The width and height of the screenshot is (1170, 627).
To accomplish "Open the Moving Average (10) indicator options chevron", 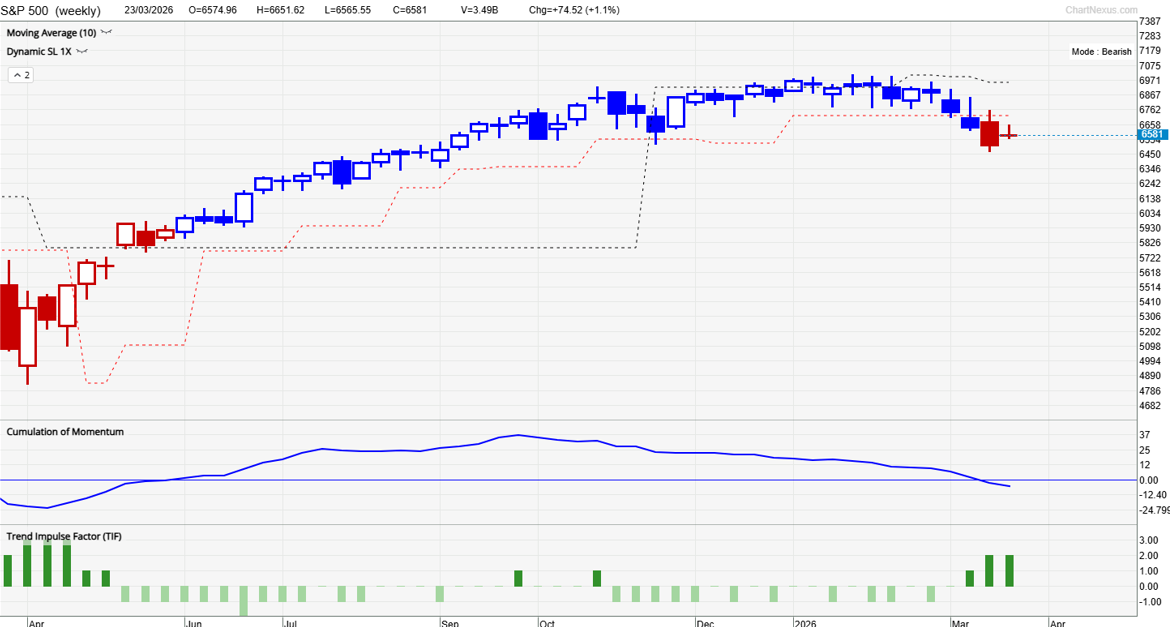I will pyautogui.click(x=104, y=31).
